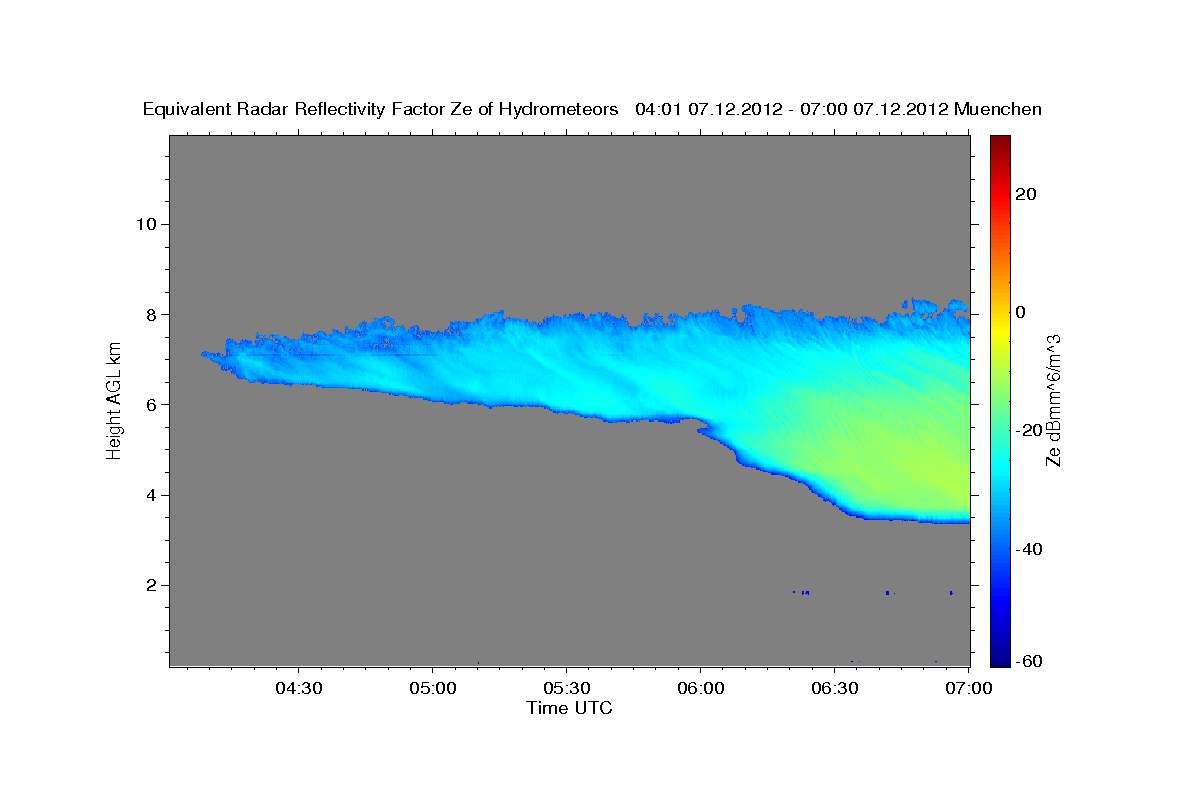Click the height tick label '6'
Screen dimensions: 1200x800
point(152,404)
